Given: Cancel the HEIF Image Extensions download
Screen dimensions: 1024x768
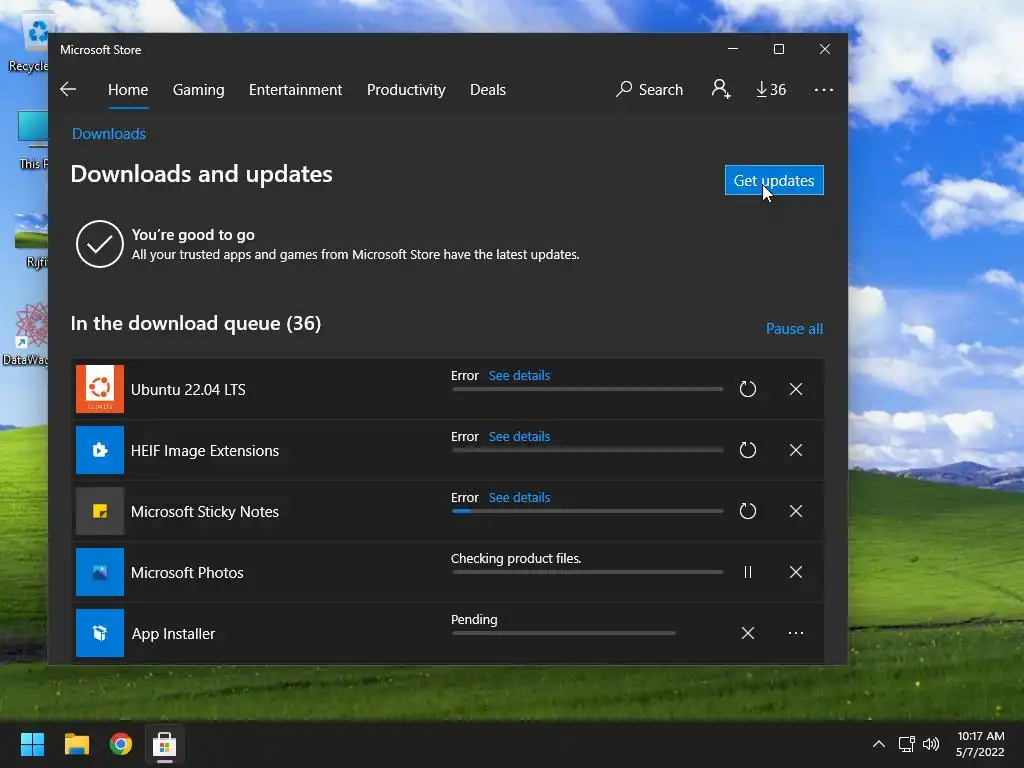Looking at the screenshot, I should pos(795,450).
